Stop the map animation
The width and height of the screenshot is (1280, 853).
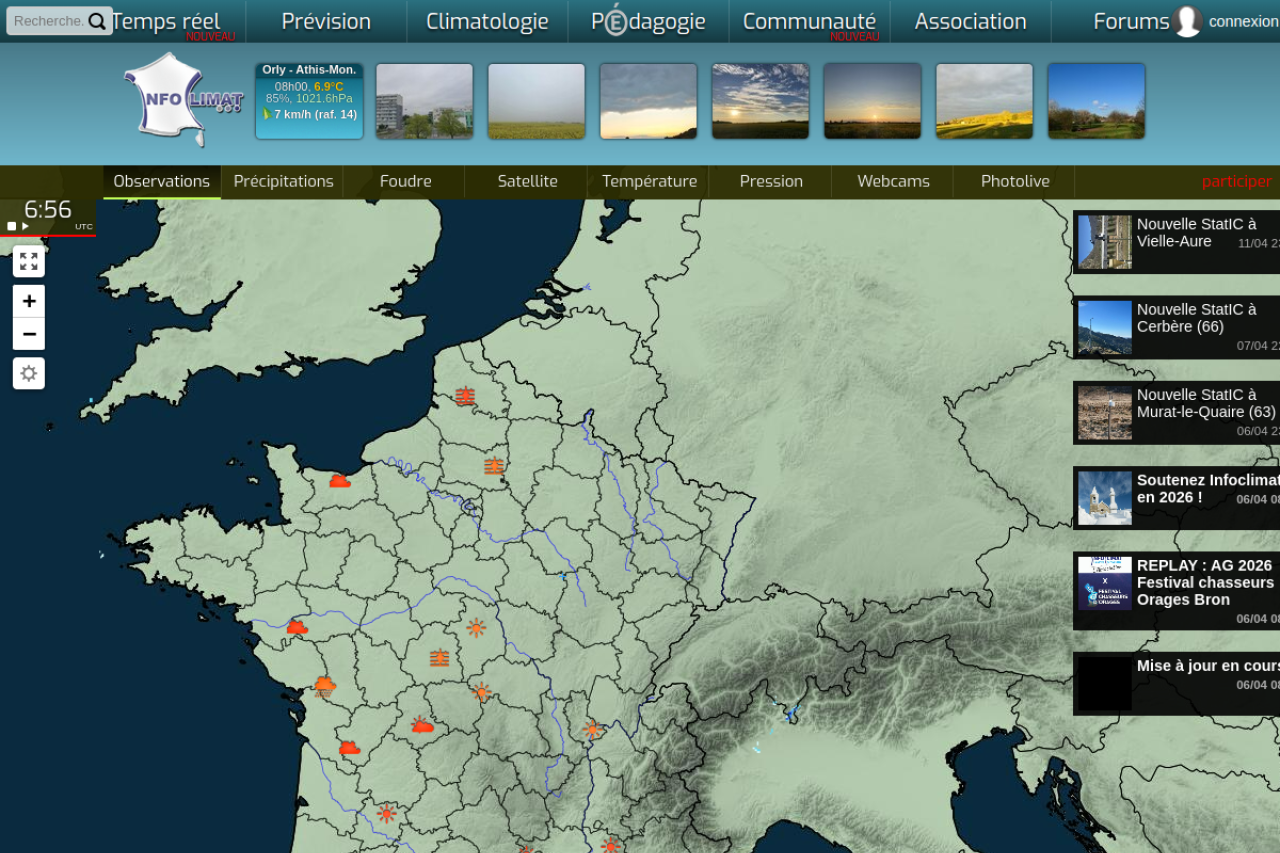click(x=12, y=226)
